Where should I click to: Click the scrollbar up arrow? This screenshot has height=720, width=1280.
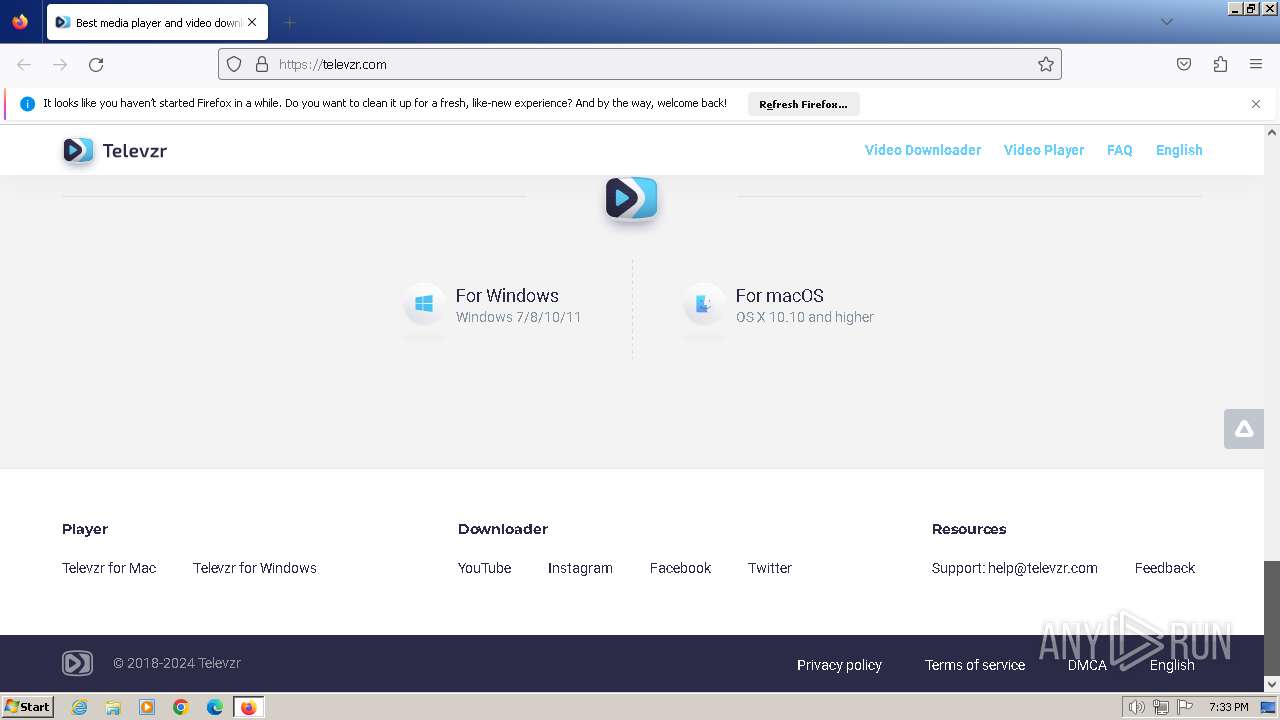click(x=1272, y=132)
